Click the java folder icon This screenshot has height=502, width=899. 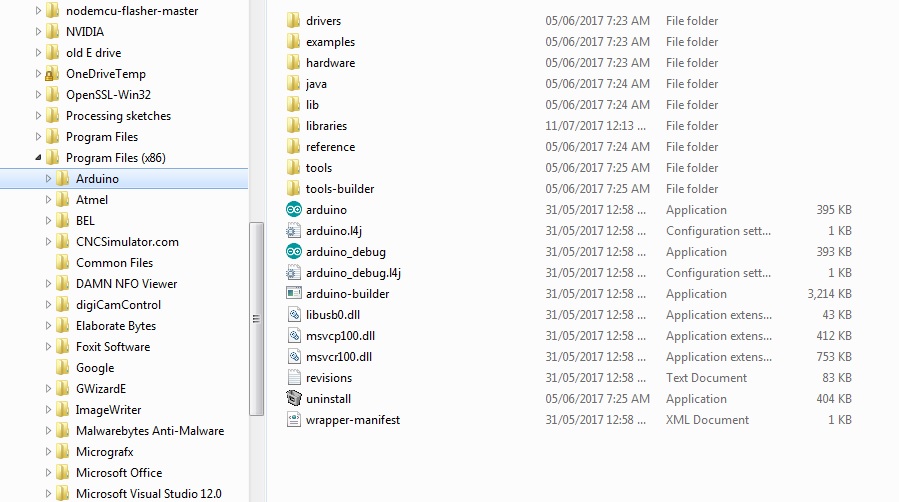293,84
